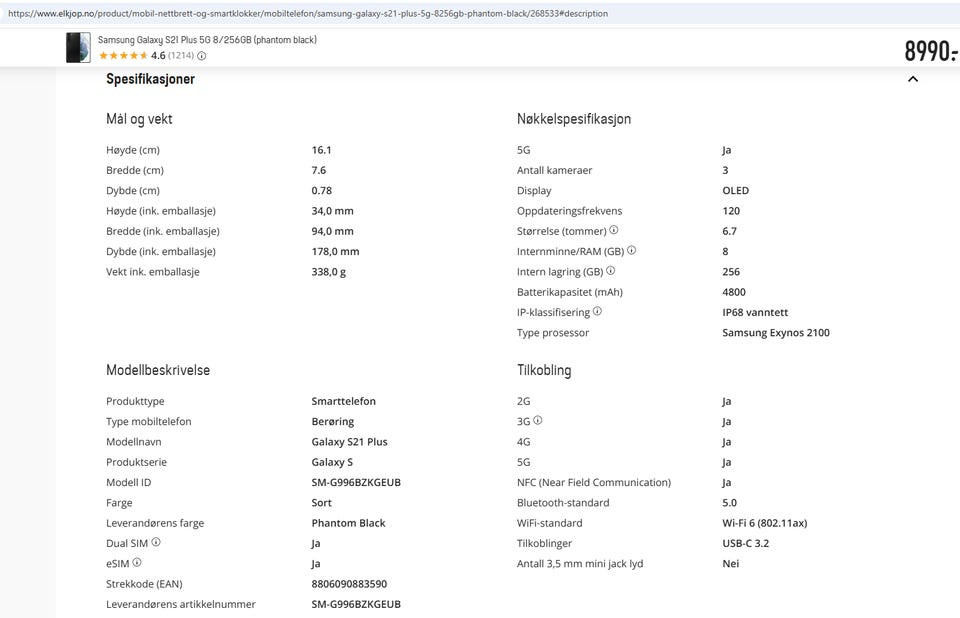This screenshot has height=618, width=960.
Task: Click the Modellbeskrivelse heading
Action: (158, 370)
